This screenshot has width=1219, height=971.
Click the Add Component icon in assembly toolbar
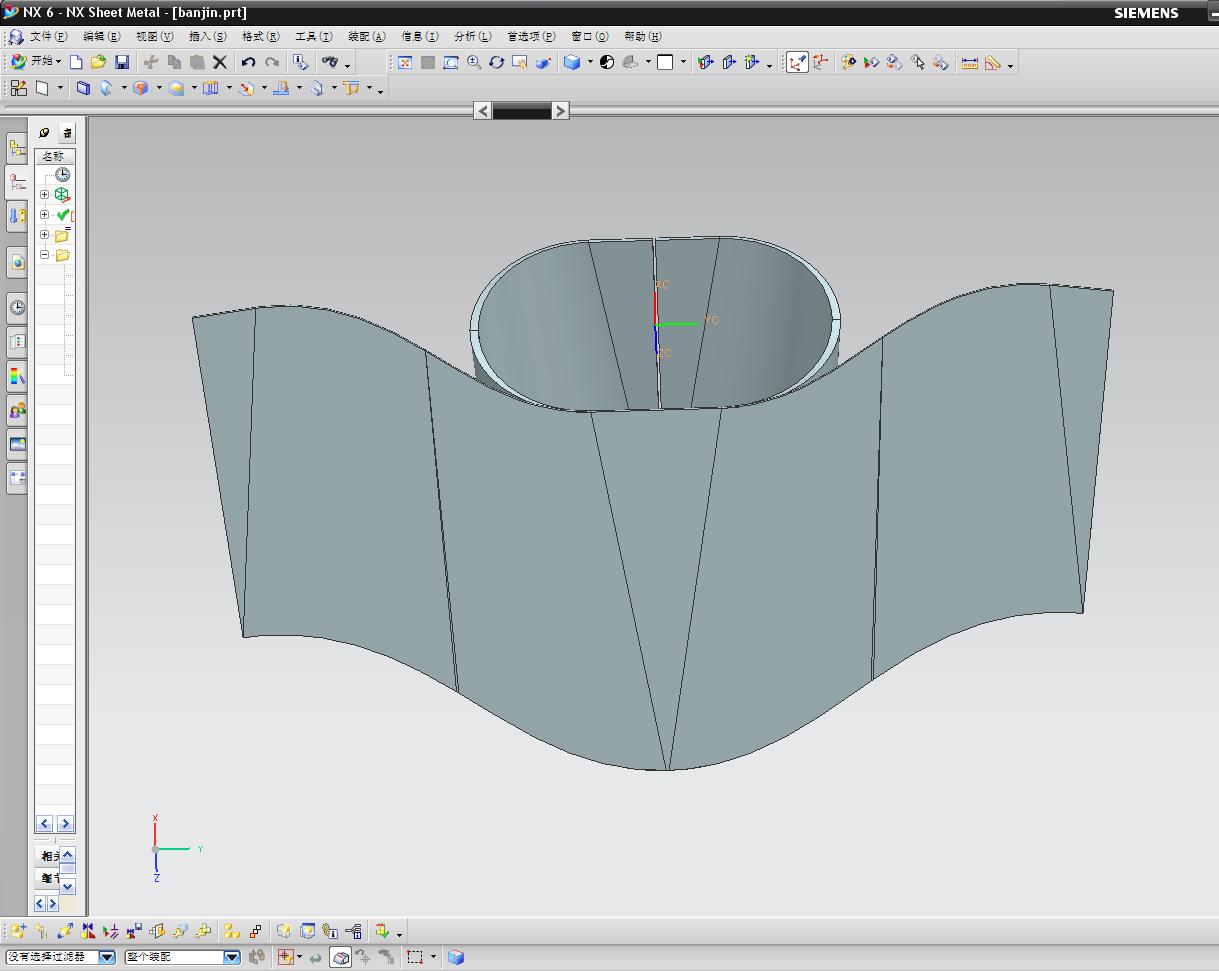[x=19, y=931]
